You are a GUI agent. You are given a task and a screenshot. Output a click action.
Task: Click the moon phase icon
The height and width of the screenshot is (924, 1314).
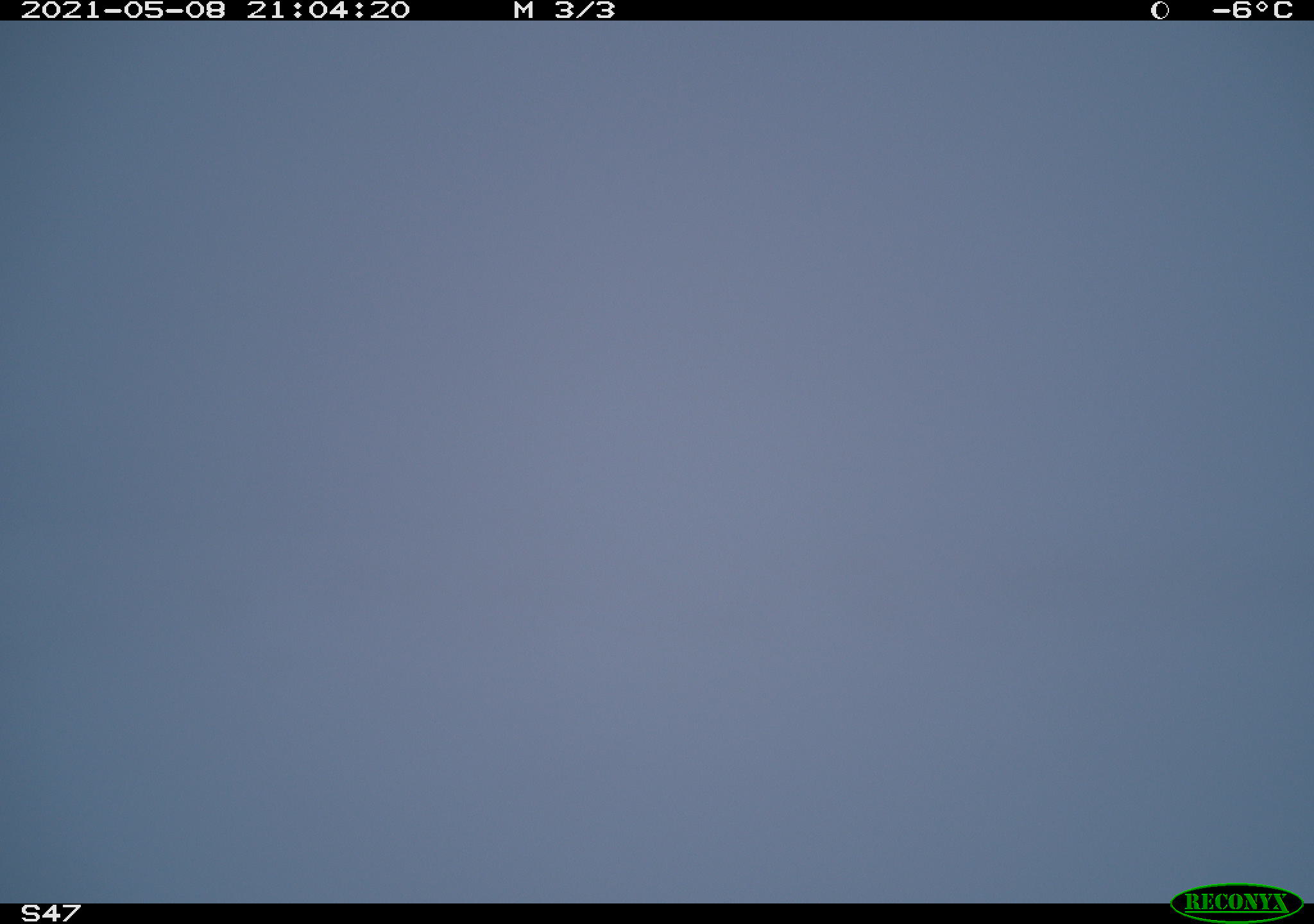point(1160,10)
